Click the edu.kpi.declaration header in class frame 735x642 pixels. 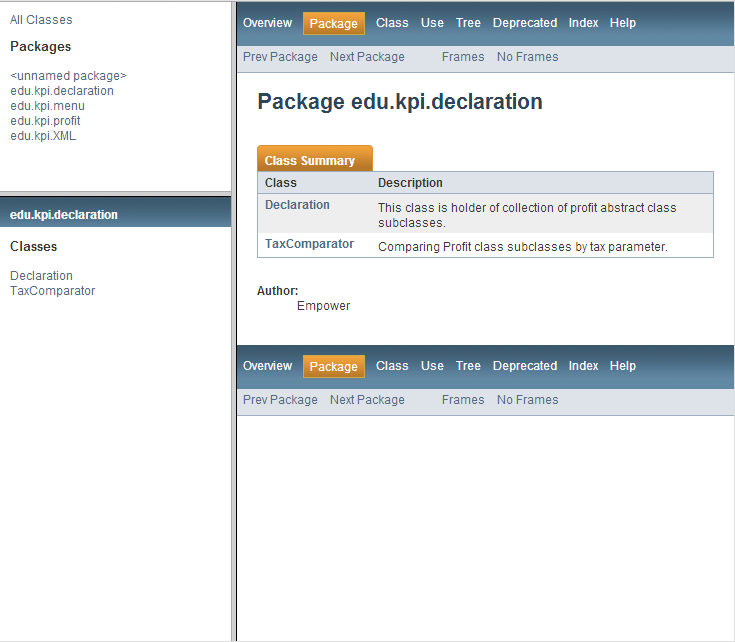tap(64, 215)
